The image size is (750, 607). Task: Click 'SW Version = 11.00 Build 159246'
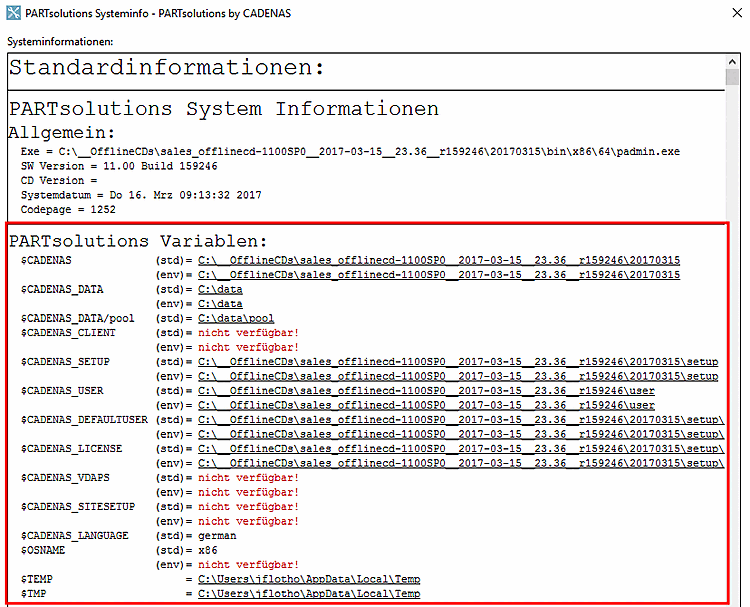(119, 166)
